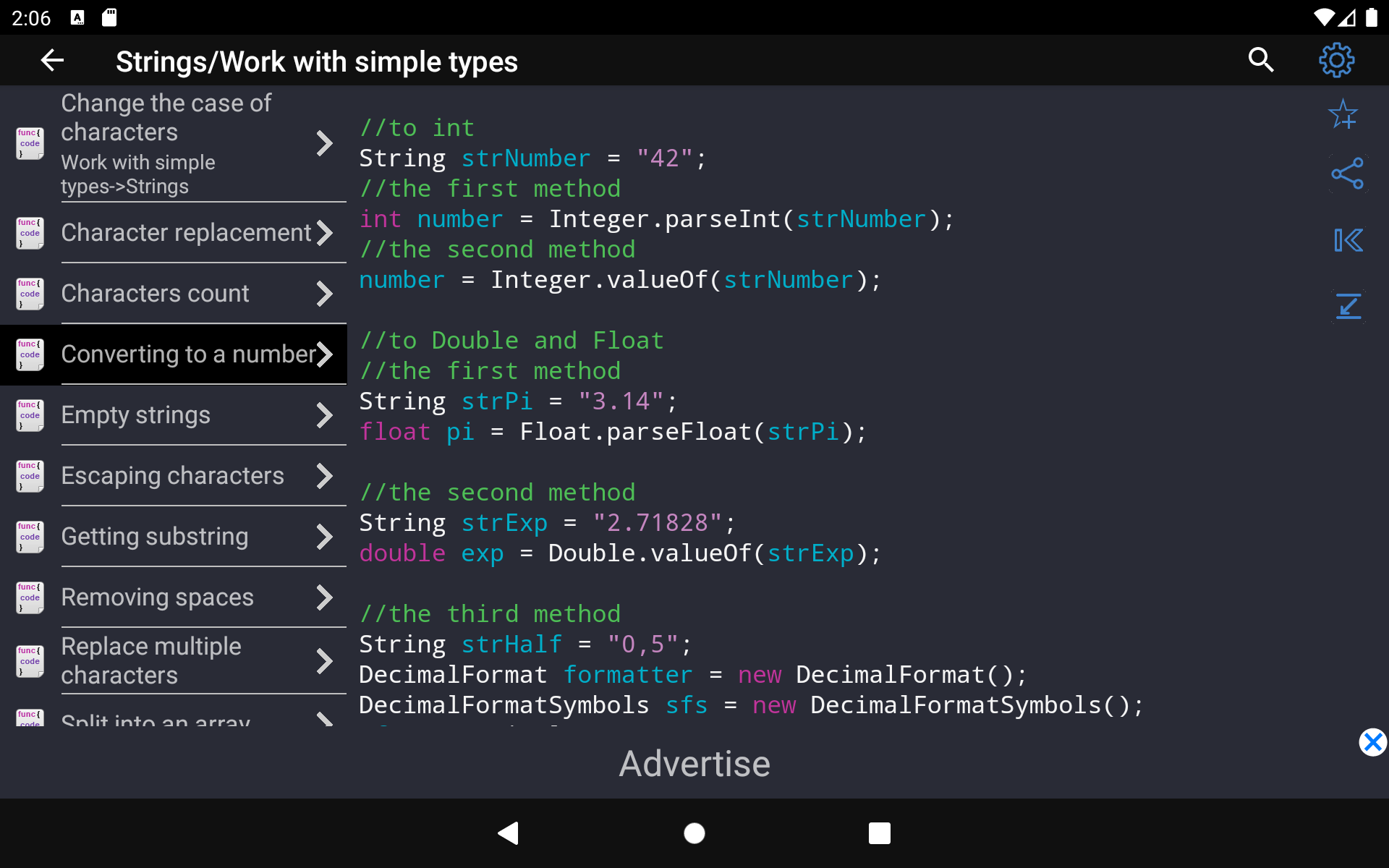Click the subtitle Work with simple types->Strings
The height and width of the screenshot is (868, 1389).
click(x=138, y=174)
